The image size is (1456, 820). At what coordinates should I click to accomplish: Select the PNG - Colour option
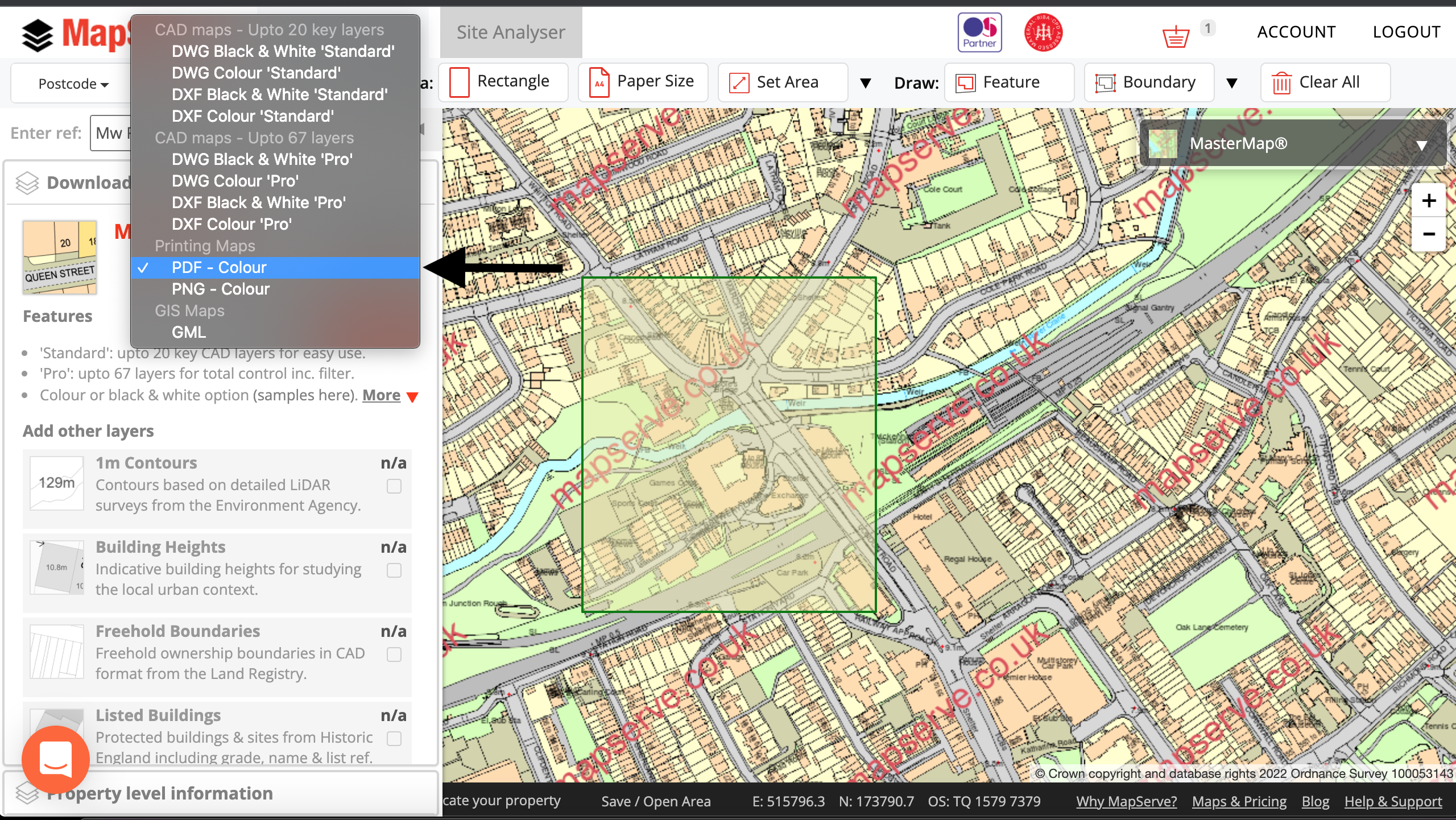click(x=275, y=289)
